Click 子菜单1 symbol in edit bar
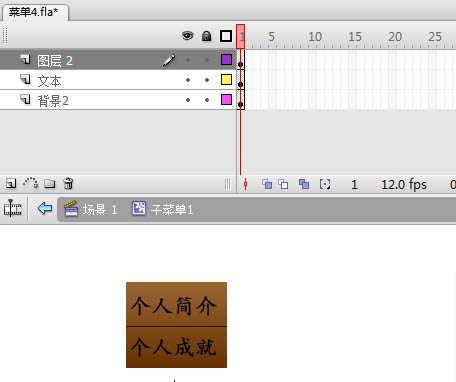Screen dimensions: 456x382 [x=172, y=210]
